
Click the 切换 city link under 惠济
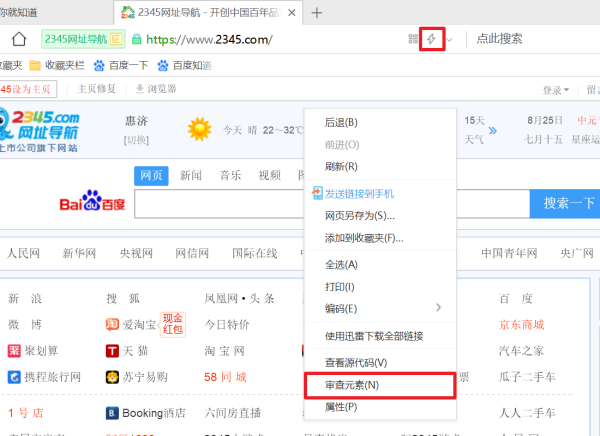pyautogui.click(x=136, y=140)
